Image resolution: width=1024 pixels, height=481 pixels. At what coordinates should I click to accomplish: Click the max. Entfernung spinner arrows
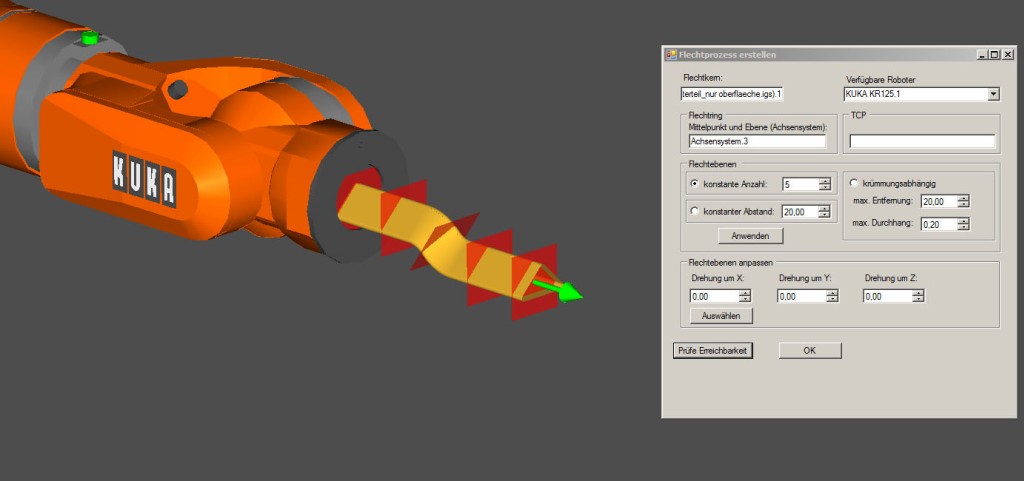(962, 201)
